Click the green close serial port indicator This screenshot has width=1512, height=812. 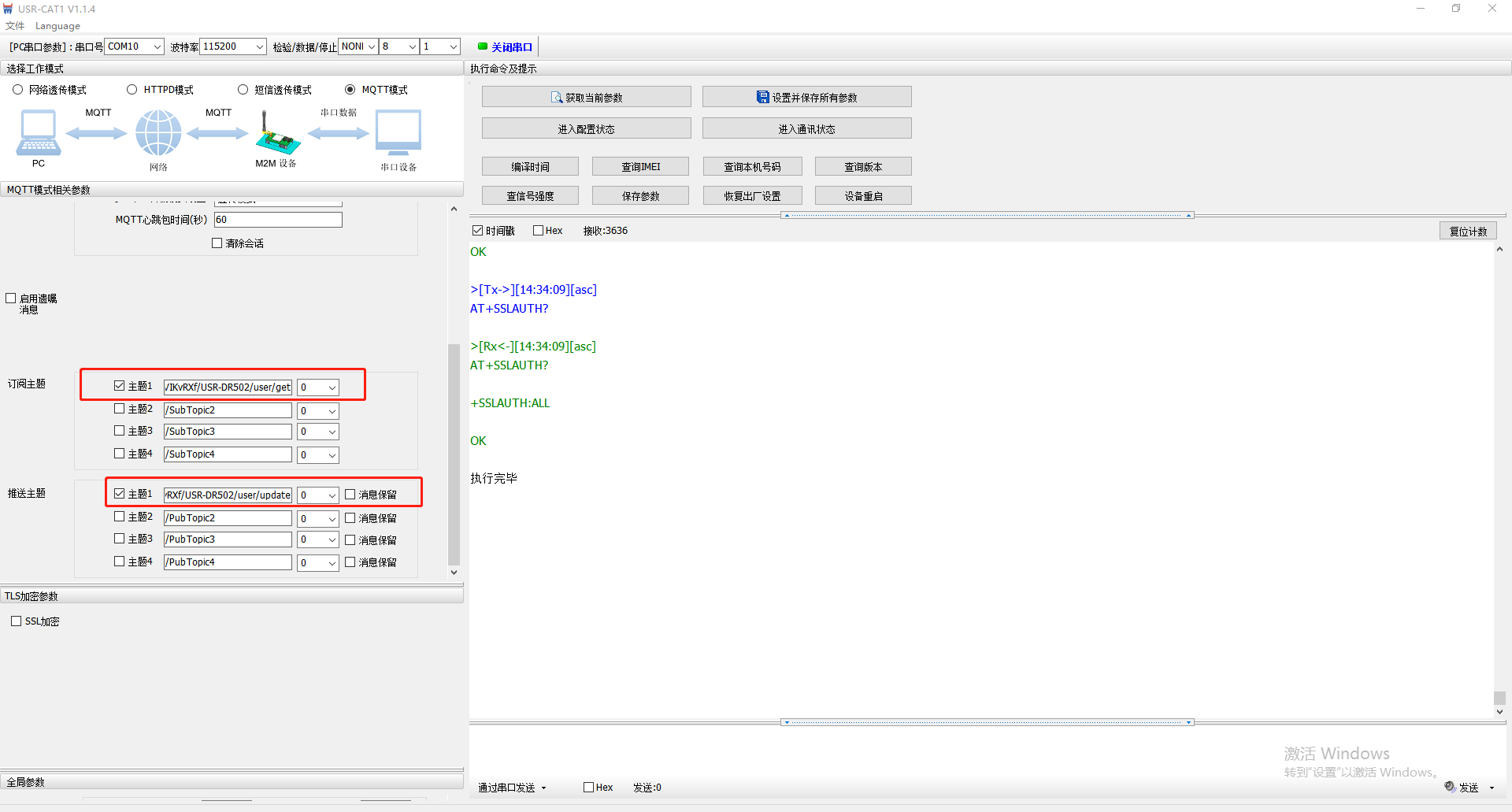[x=482, y=46]
